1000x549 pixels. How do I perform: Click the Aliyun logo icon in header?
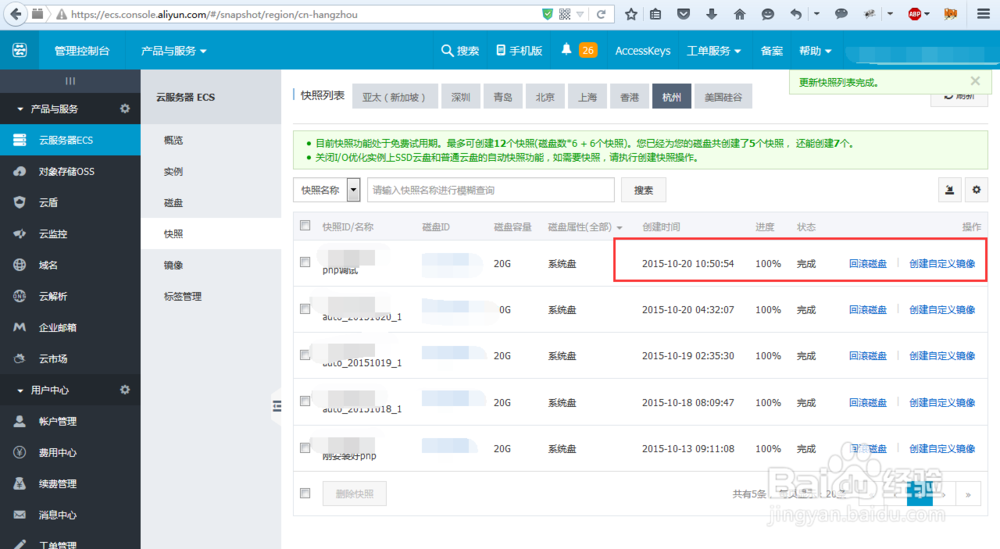[20, 50]
